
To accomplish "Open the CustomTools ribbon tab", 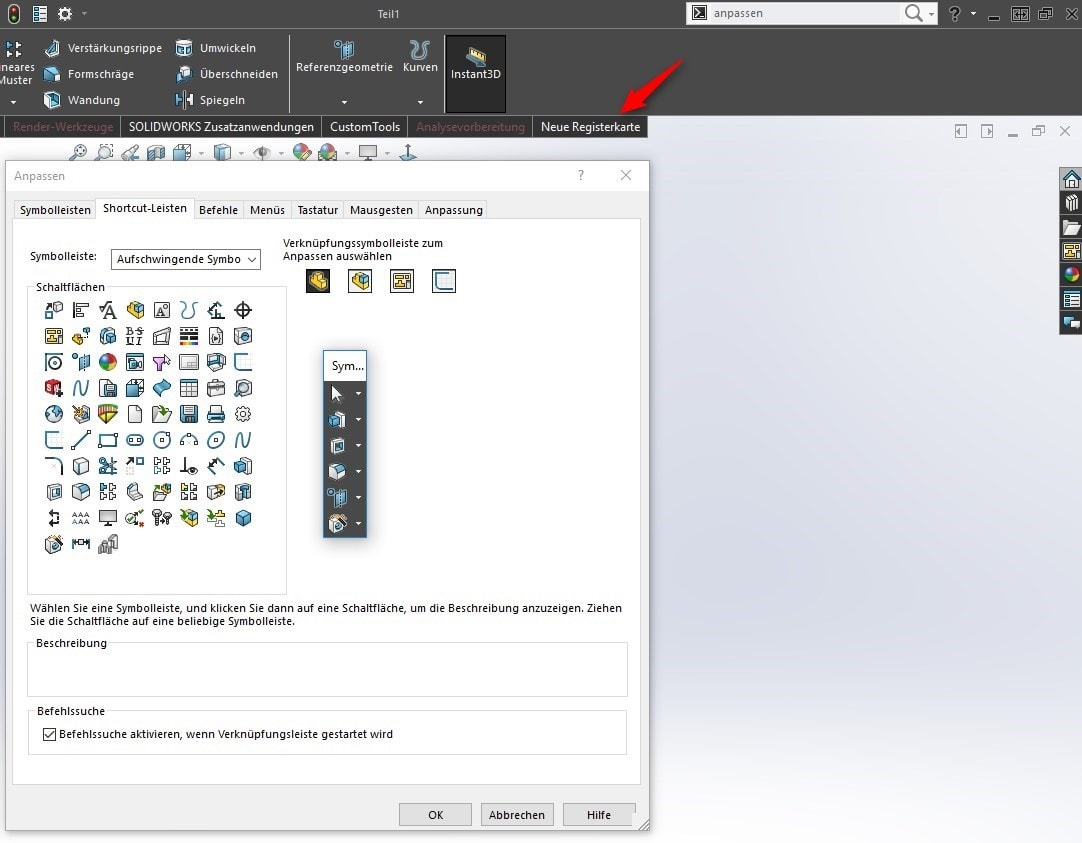I will tap(365, 127).
